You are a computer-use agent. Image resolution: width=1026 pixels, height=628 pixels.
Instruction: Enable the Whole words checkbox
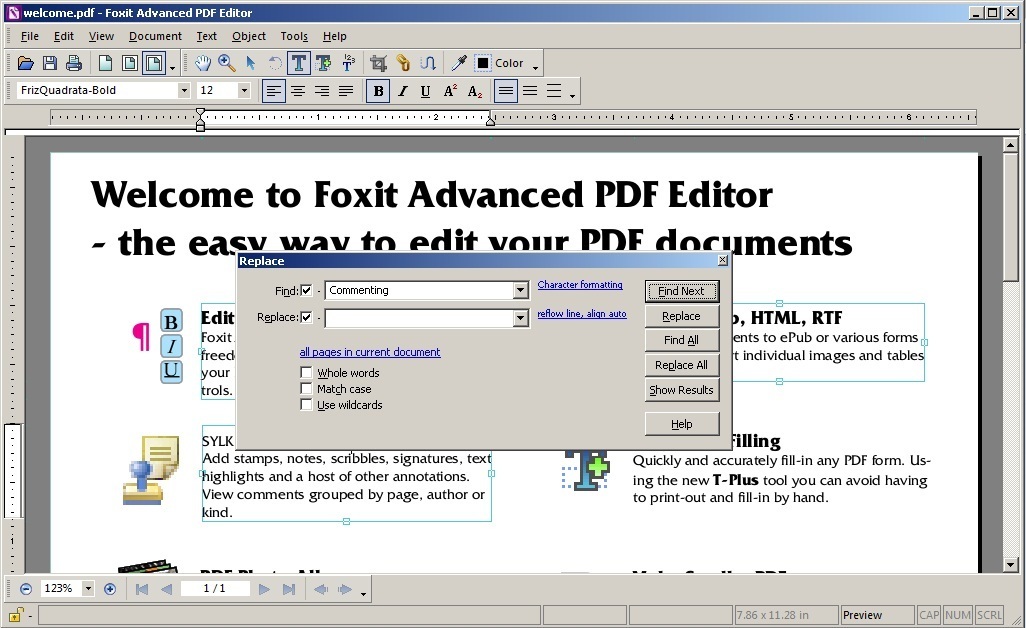[x=307, y=373]
